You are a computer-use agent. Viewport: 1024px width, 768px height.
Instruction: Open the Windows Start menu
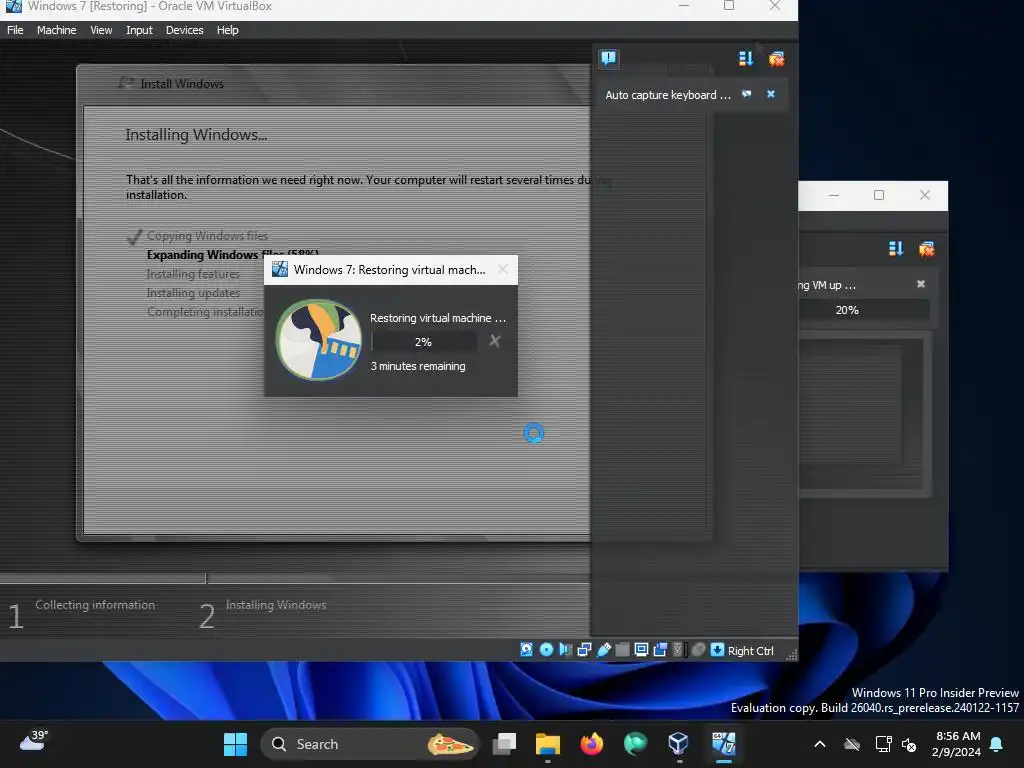pos(235,744)
